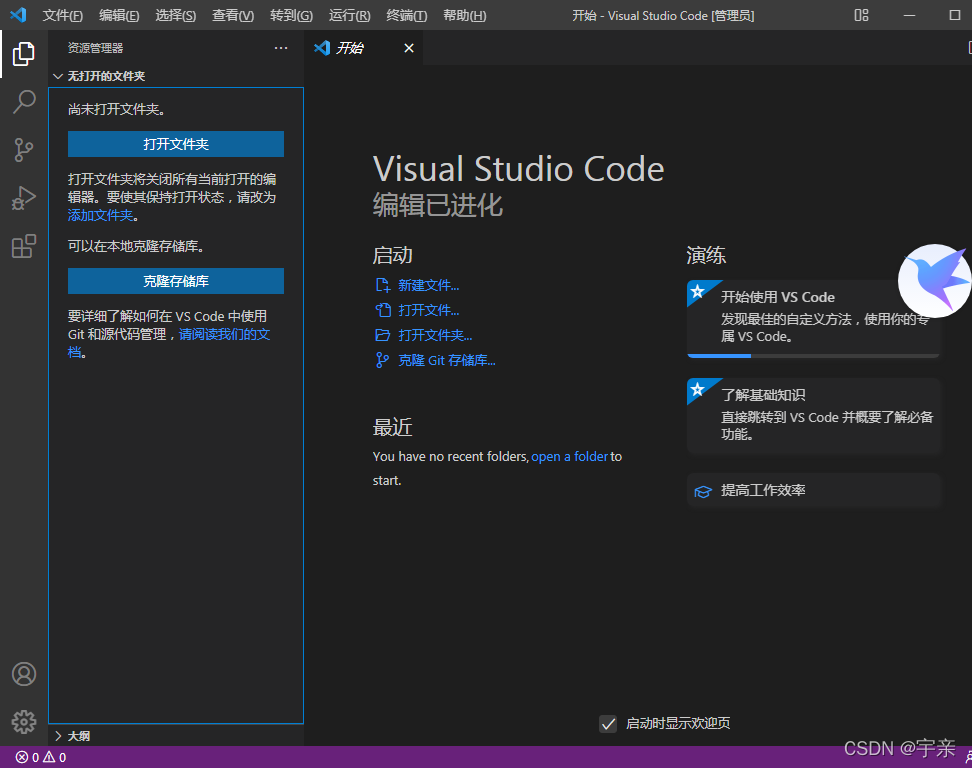972x768 pixels.
Task: Click the floating bird assistant icon
Action: click(x=935, y=280)
